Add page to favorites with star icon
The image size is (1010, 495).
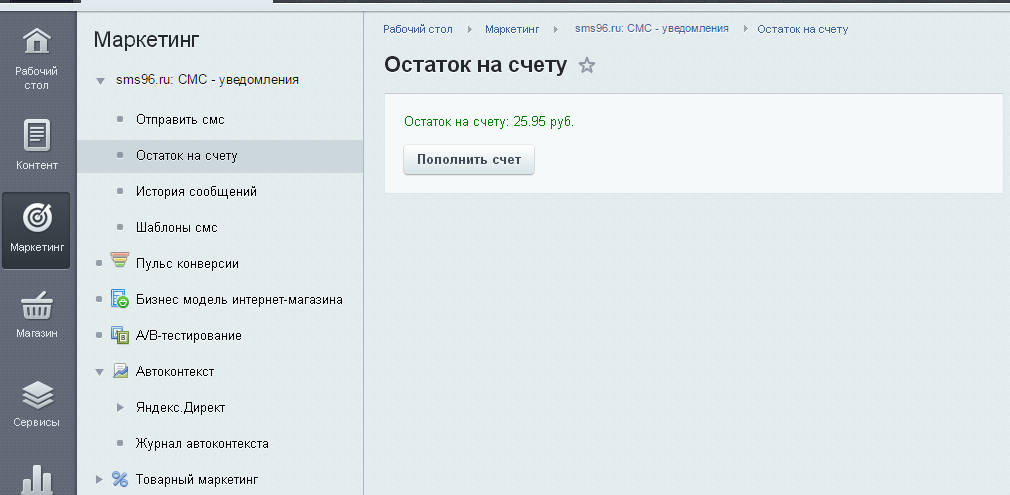coord(587,66)
